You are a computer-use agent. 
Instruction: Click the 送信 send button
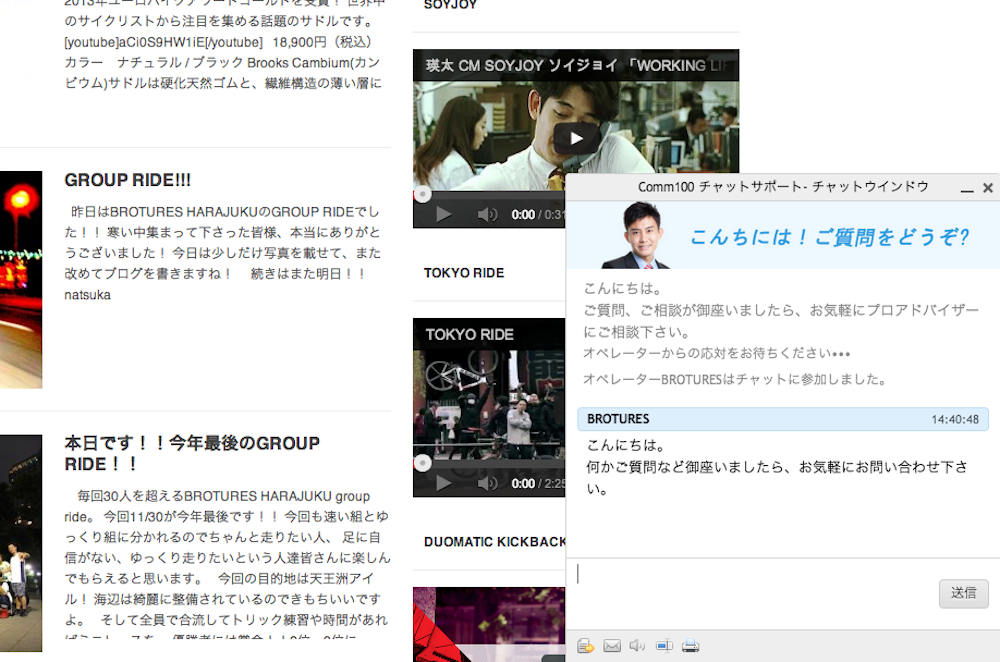pos(964,593)
